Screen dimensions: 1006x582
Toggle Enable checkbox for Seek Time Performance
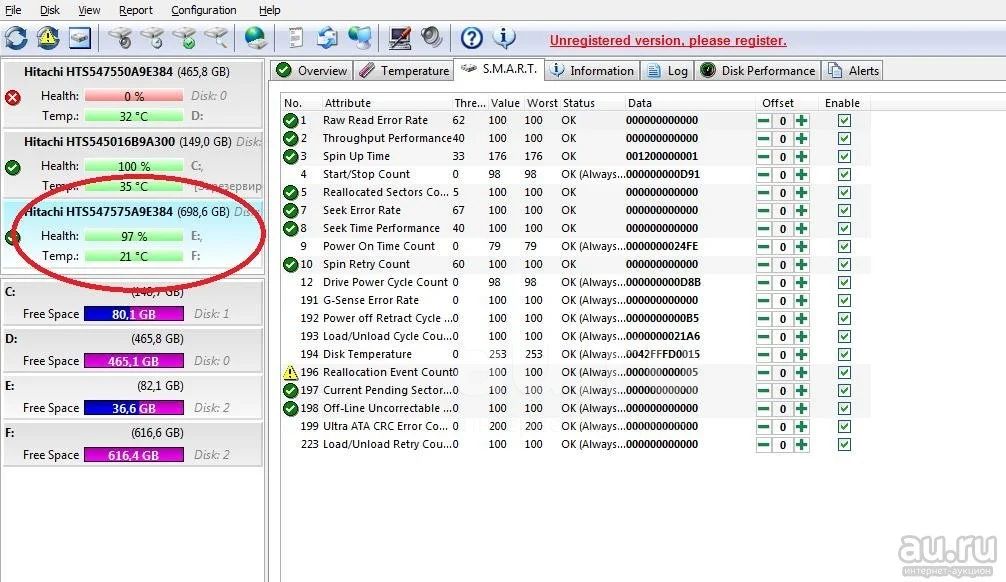point(844,228)
